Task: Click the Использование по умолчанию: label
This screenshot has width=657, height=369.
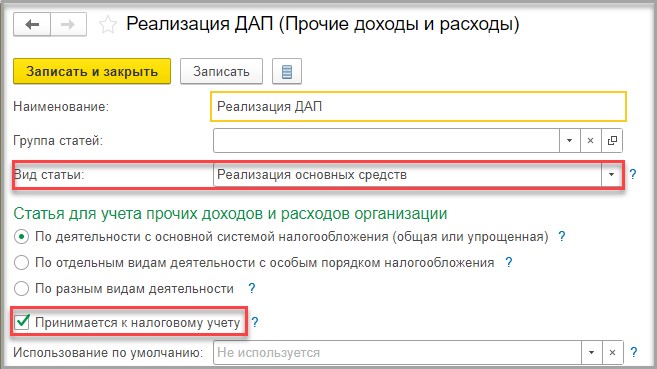Action: pyautogui.click(x=108, y=353)
